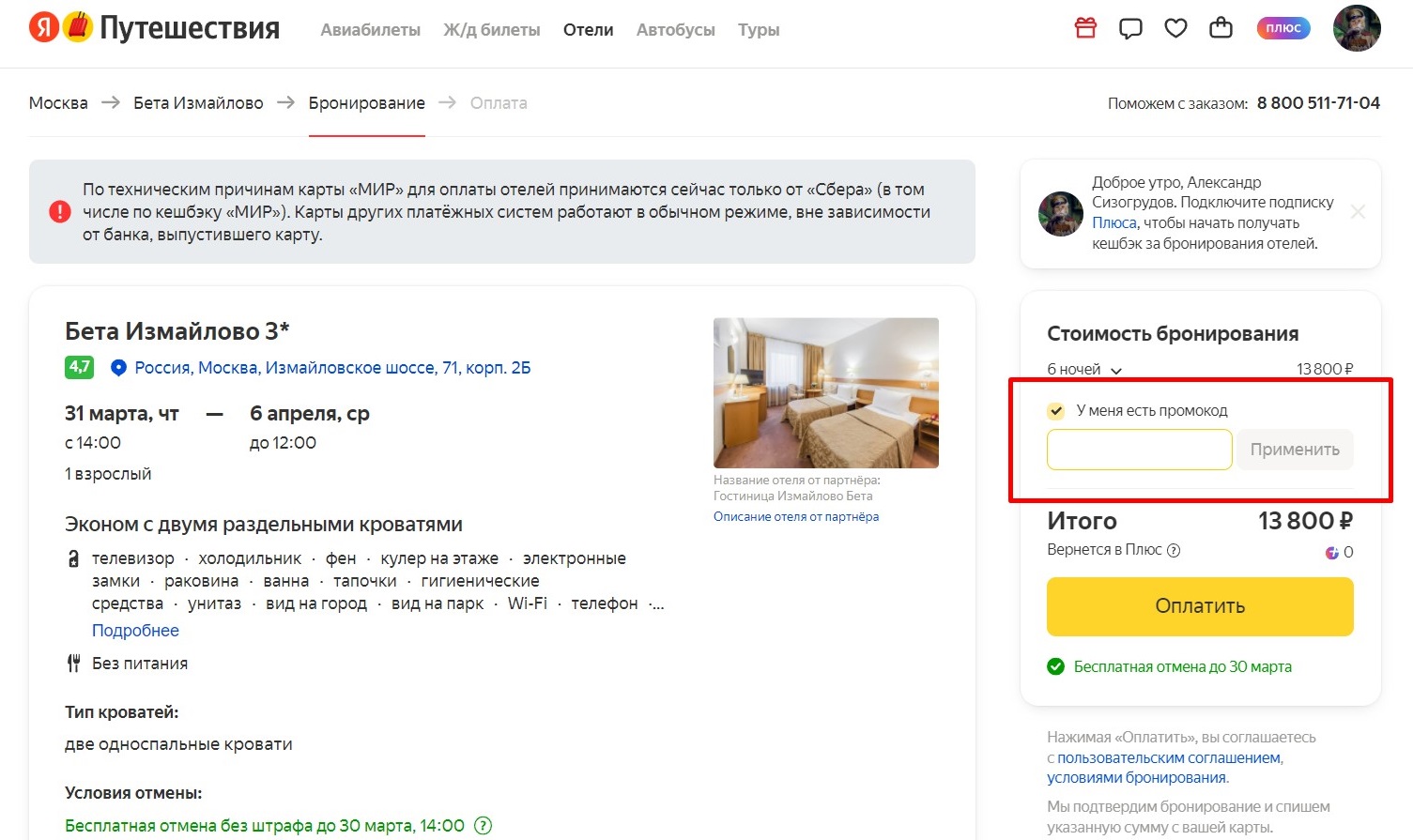Click into the promo code input field
Screen dimensions: 1413x840
pyautogui.click(x=1140, y=450)
